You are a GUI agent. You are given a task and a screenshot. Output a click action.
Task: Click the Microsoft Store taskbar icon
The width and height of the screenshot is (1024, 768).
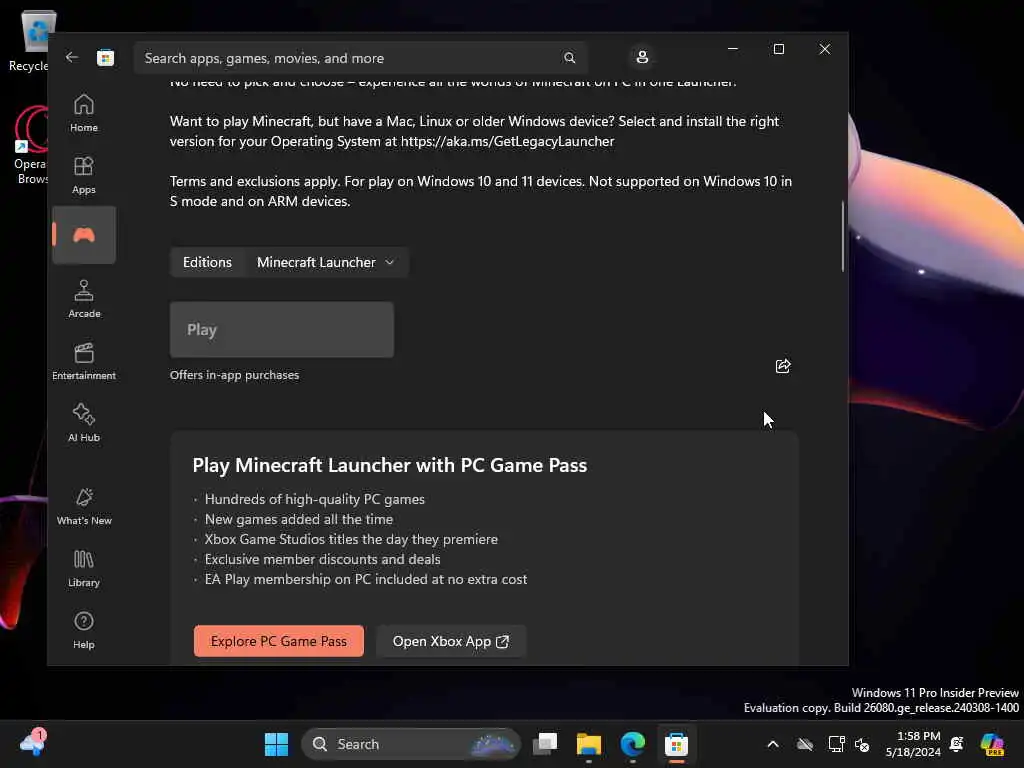click(677, 744)
